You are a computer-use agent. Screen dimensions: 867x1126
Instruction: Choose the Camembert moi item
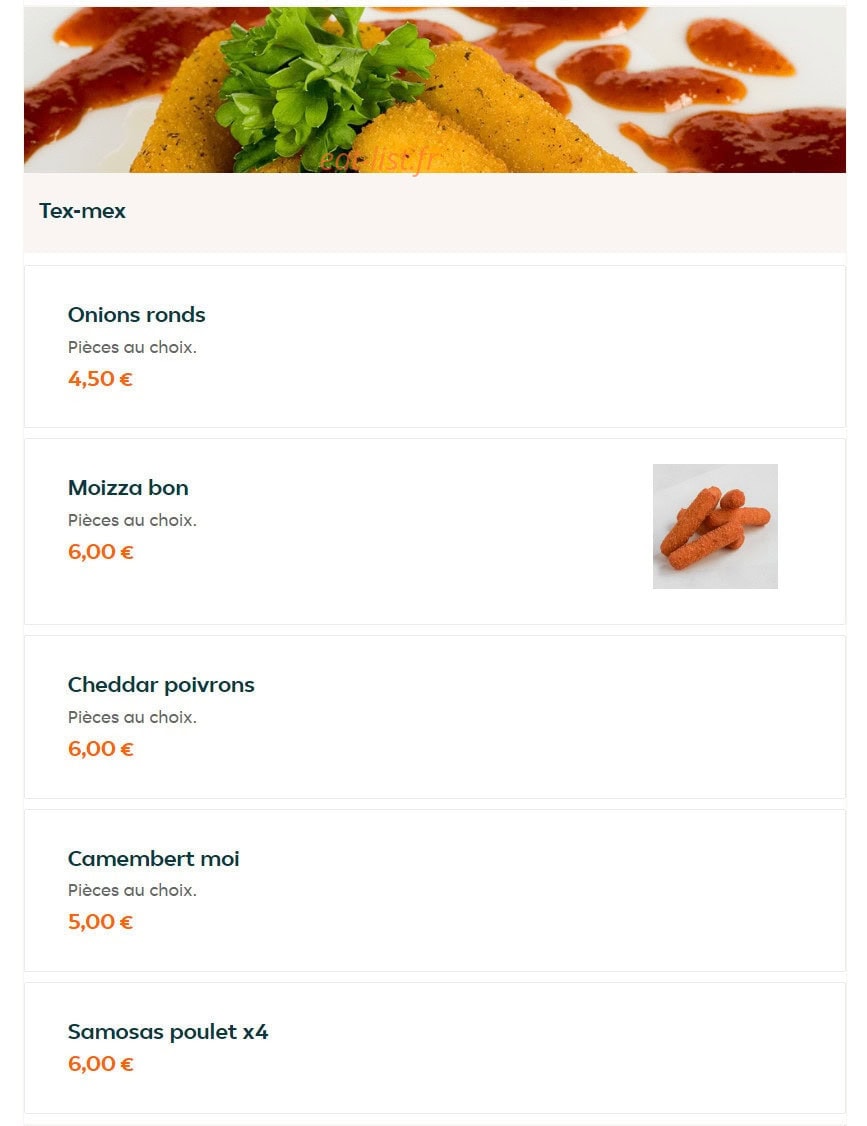[x=435, y=890]
